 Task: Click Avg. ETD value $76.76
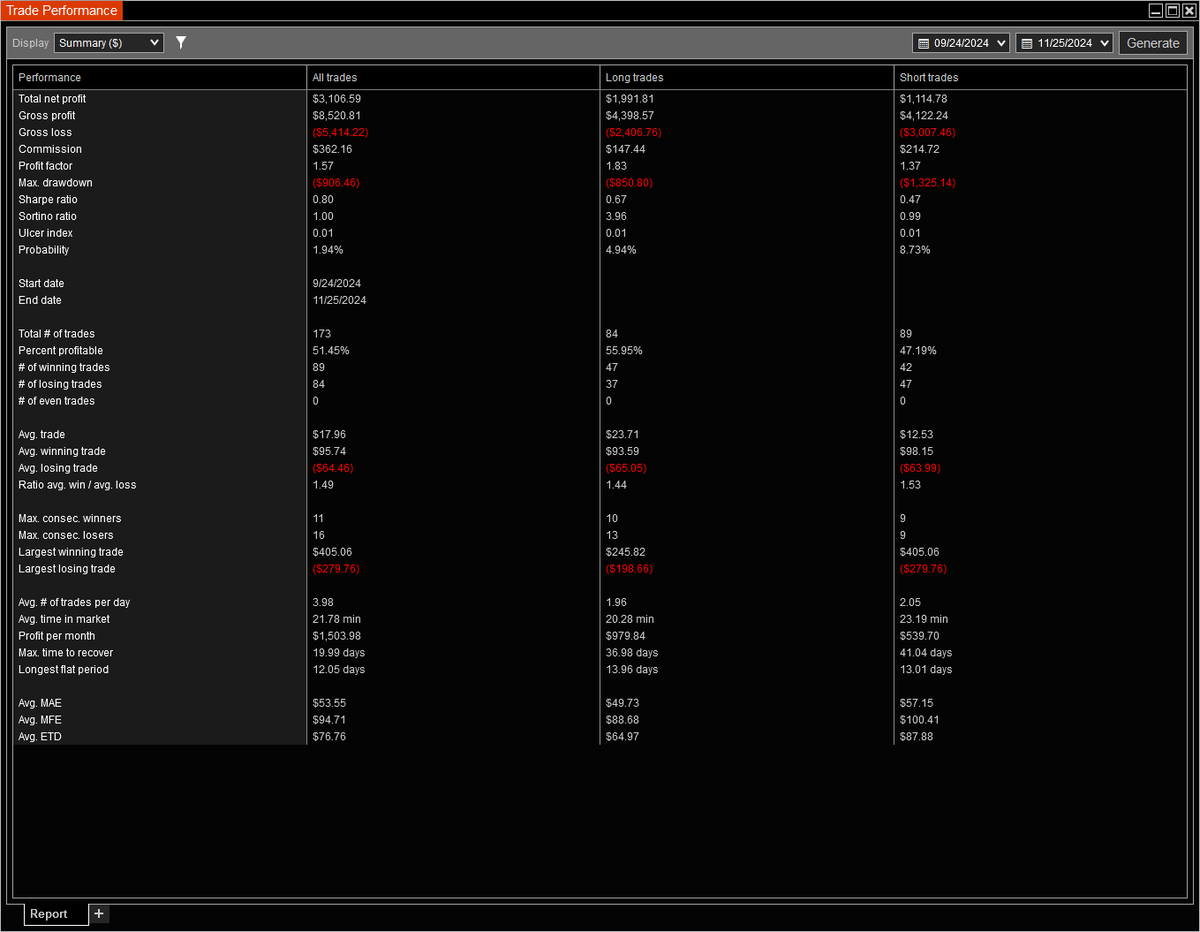pyautogui.click(x=329, y=737)
